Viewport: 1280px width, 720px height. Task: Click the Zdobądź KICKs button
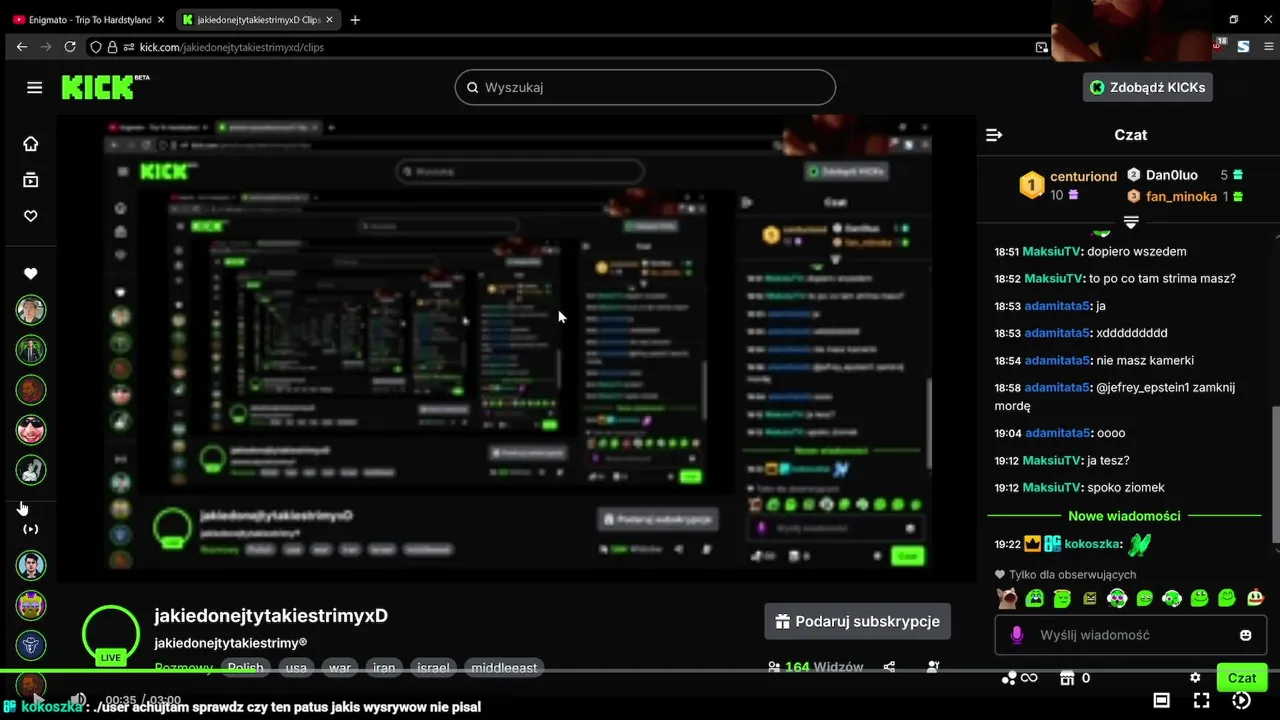(1148, 87)
